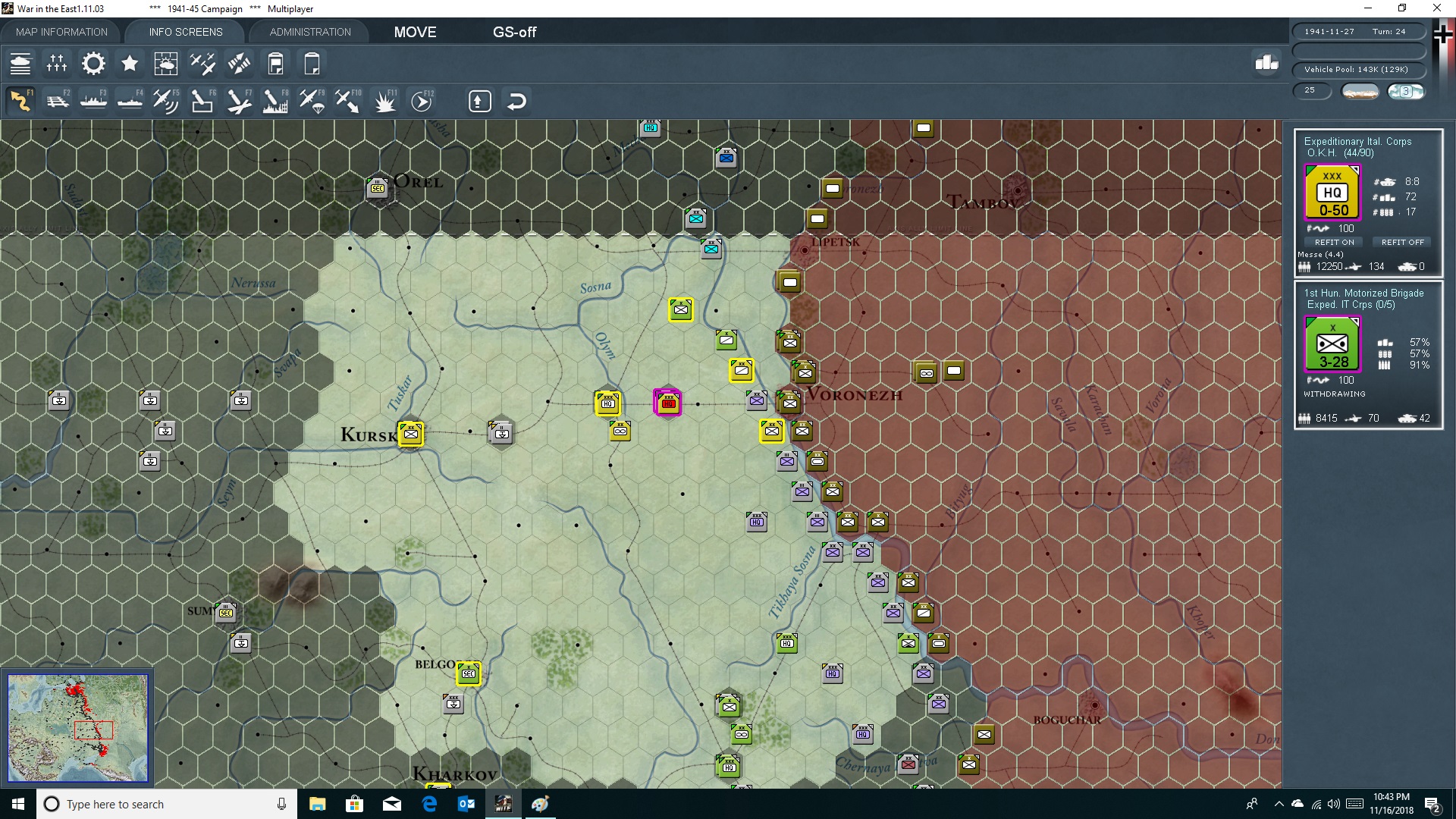The height and width of the screenshot is (819, 1456).
Task: Select the F1 move mode
Action: pos(20,101)
